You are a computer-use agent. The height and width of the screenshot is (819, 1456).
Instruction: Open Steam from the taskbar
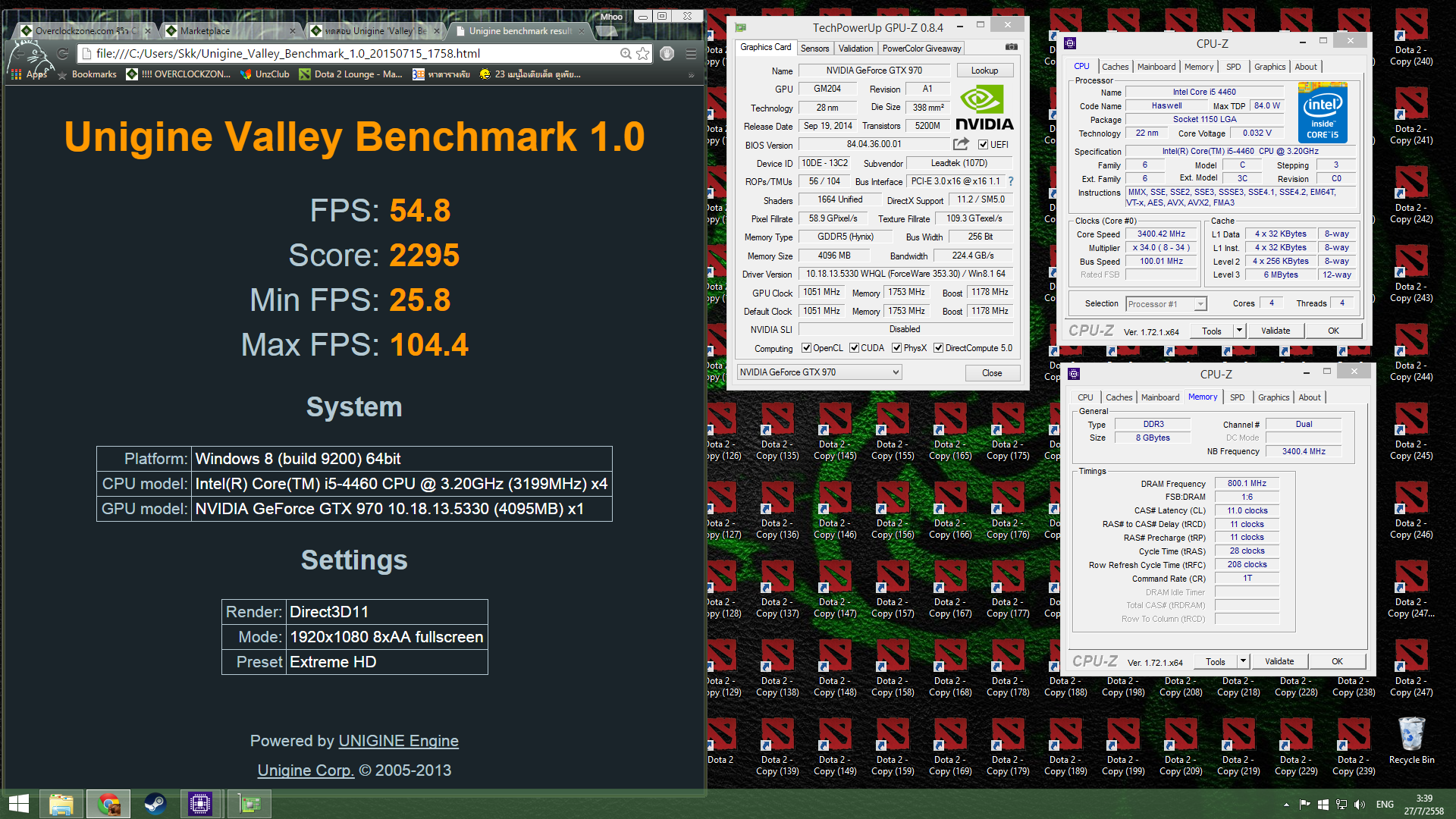click(155, 804)
